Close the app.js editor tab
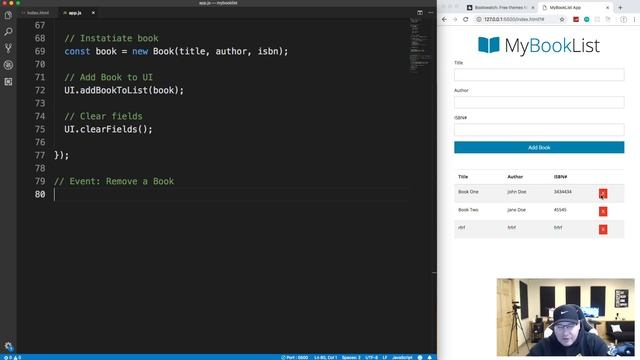Viewport: 640px width, 360px height. point(93,13)
